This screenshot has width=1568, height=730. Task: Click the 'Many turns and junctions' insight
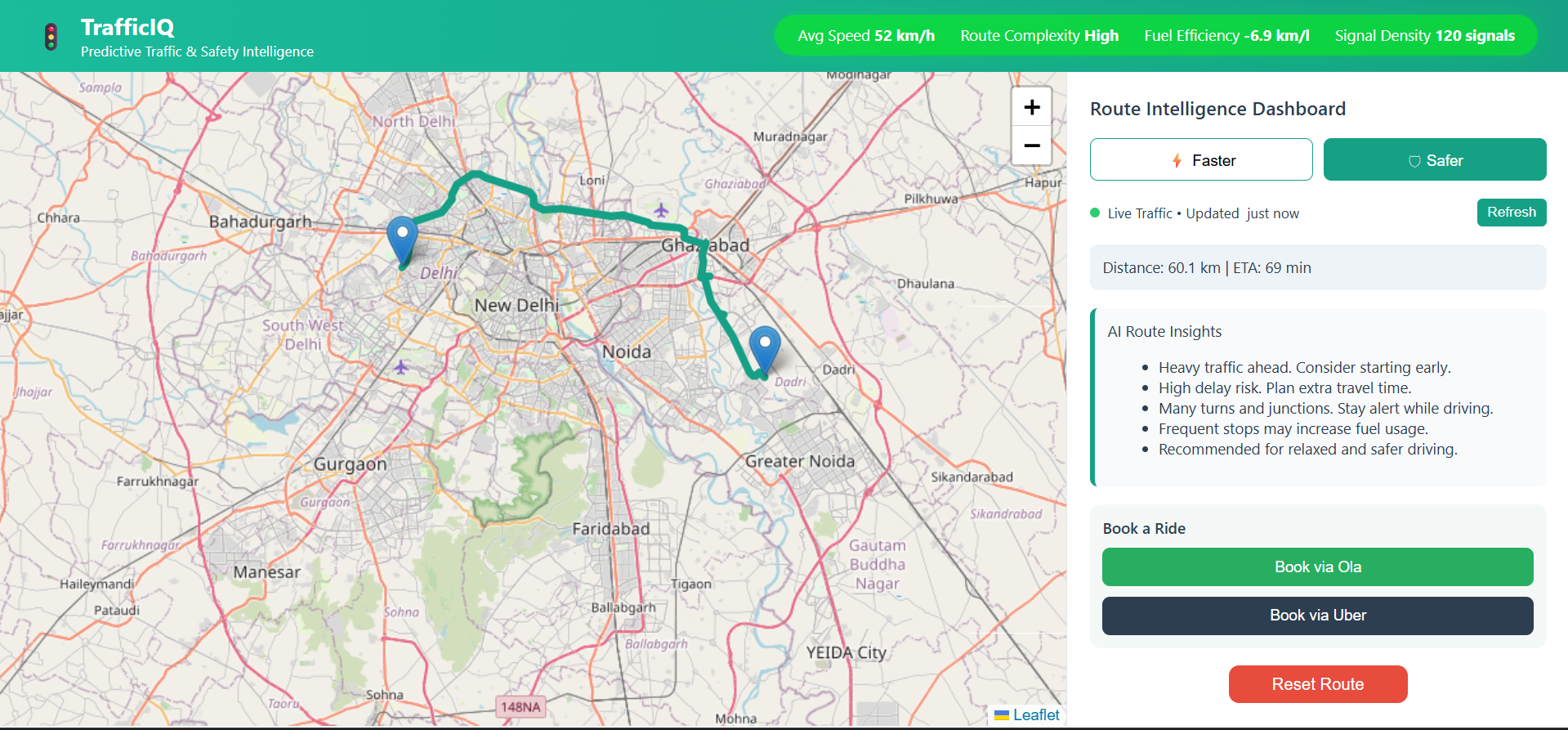tap(1325, 409)
